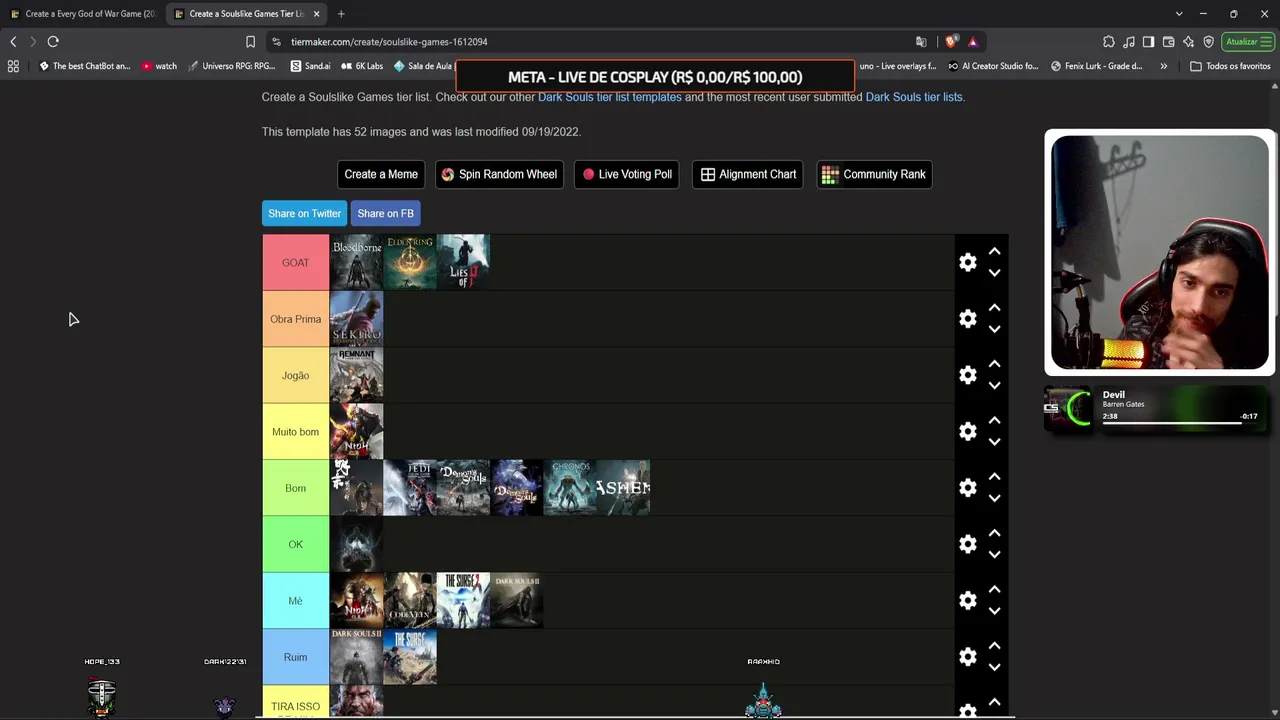1280x720 pixels.
Task: Switch to the Every God of War Game tab
Action: click(x=83, y=14)
